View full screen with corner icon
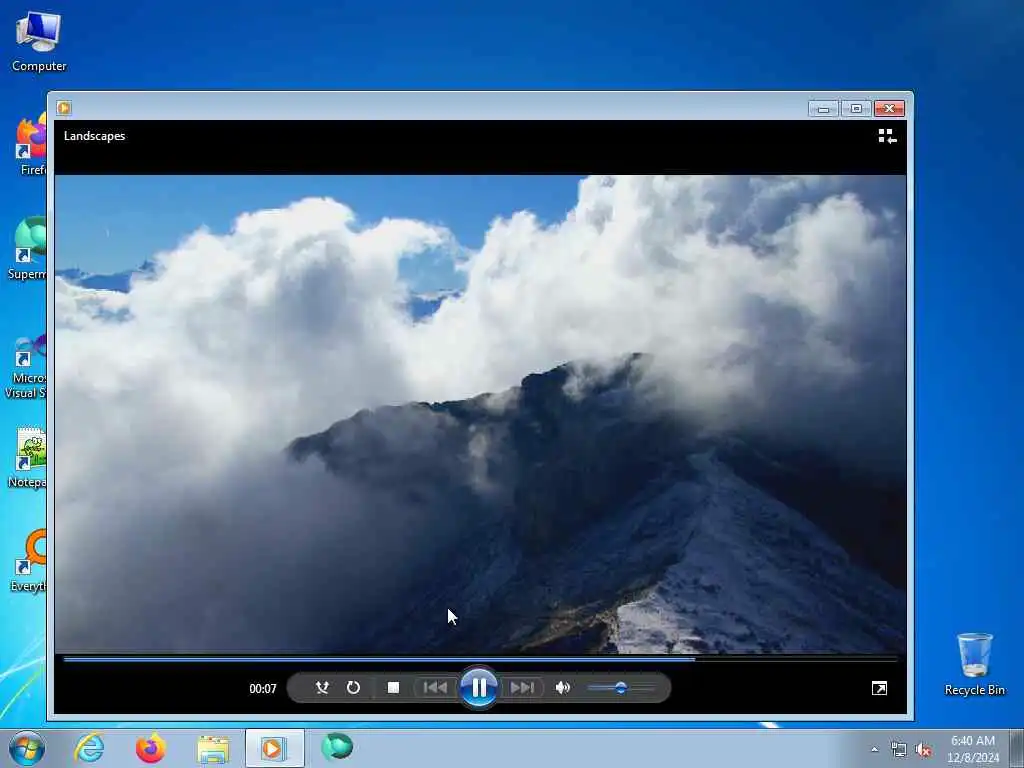The width and height of the screenshot is (1024, 768). click(x=879, y=688)
